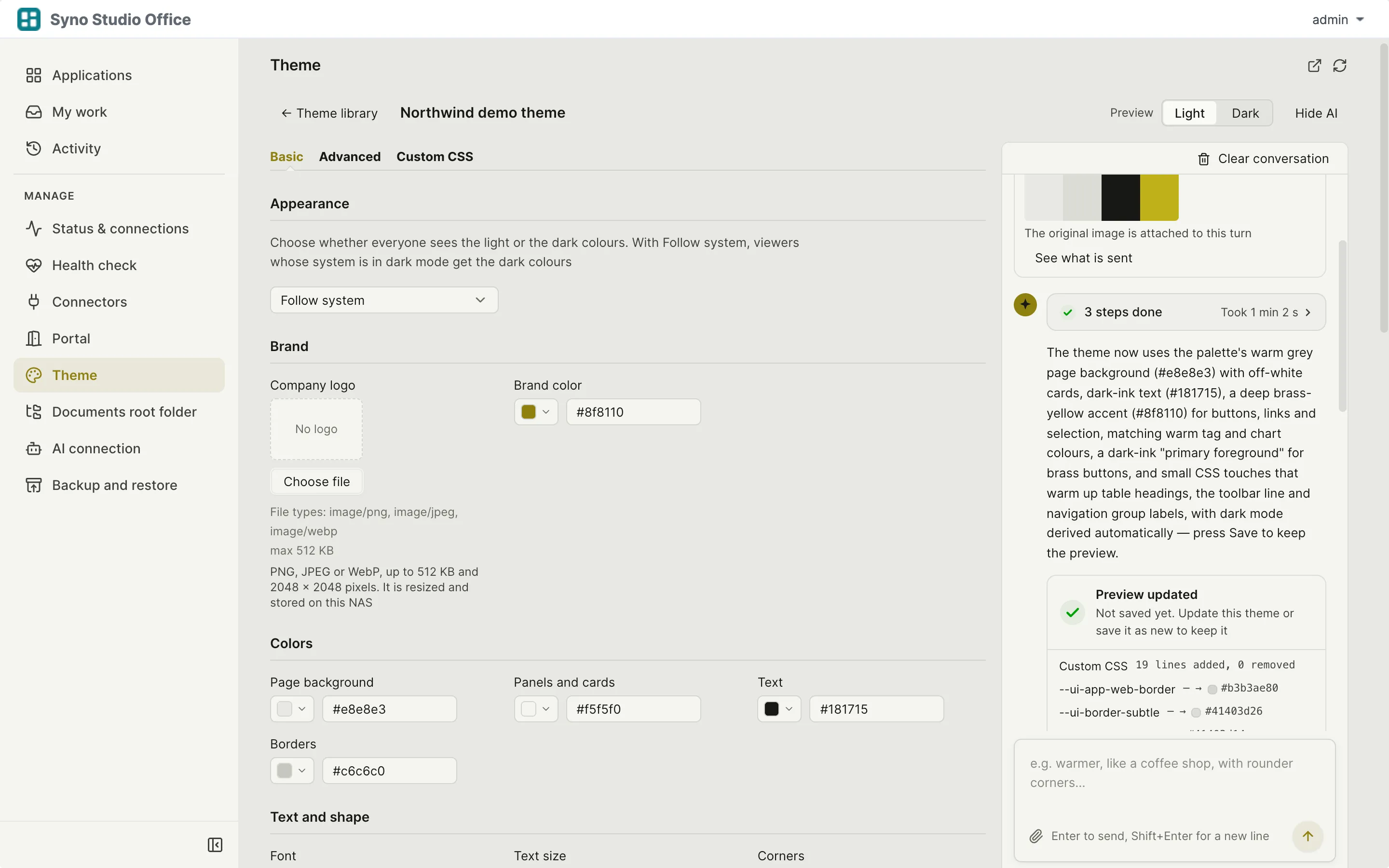
Task: Click the No logo placeholder box
Action: [316, 429]
